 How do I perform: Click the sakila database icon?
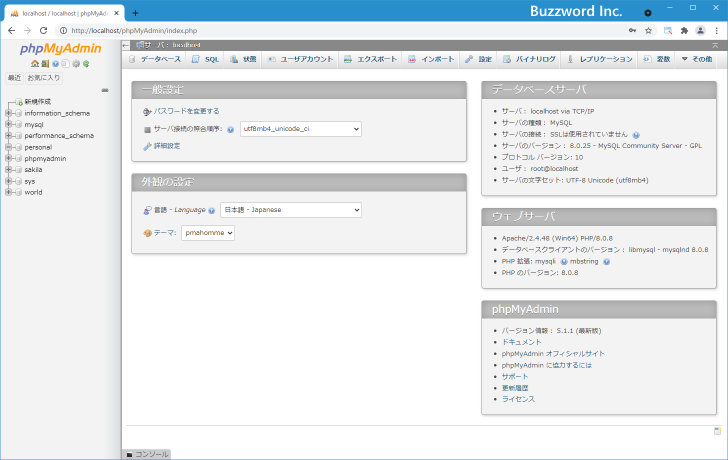click(x=19, y=170)
